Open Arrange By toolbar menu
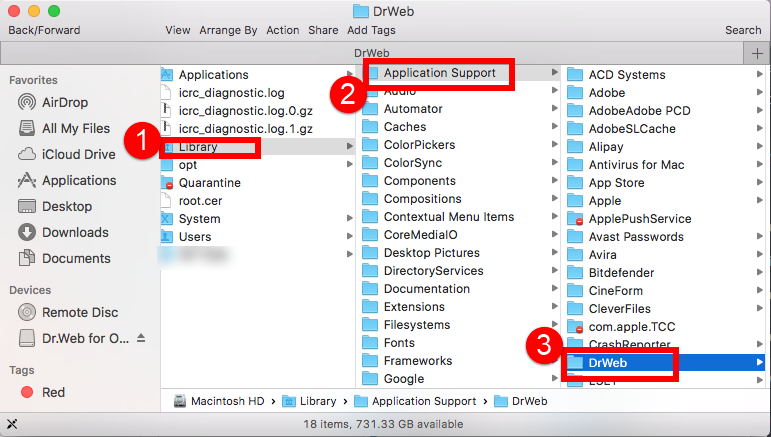This screenshot has height=437, width=771. pos(228,30)
